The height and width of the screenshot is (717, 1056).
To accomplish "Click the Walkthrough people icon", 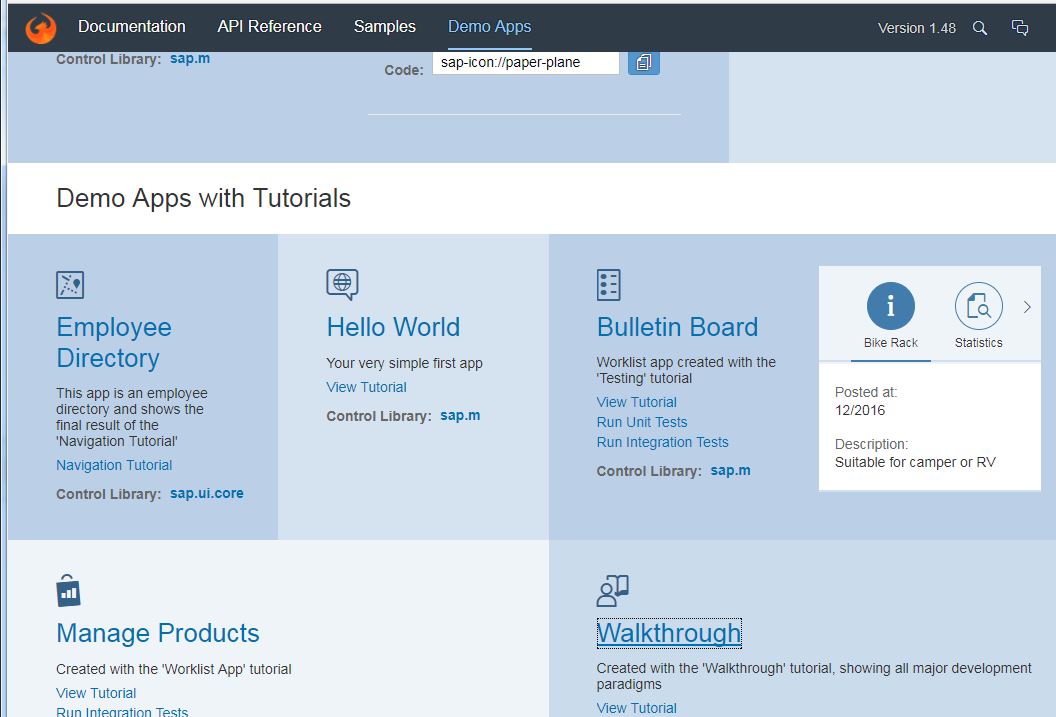I will (611, 590).
